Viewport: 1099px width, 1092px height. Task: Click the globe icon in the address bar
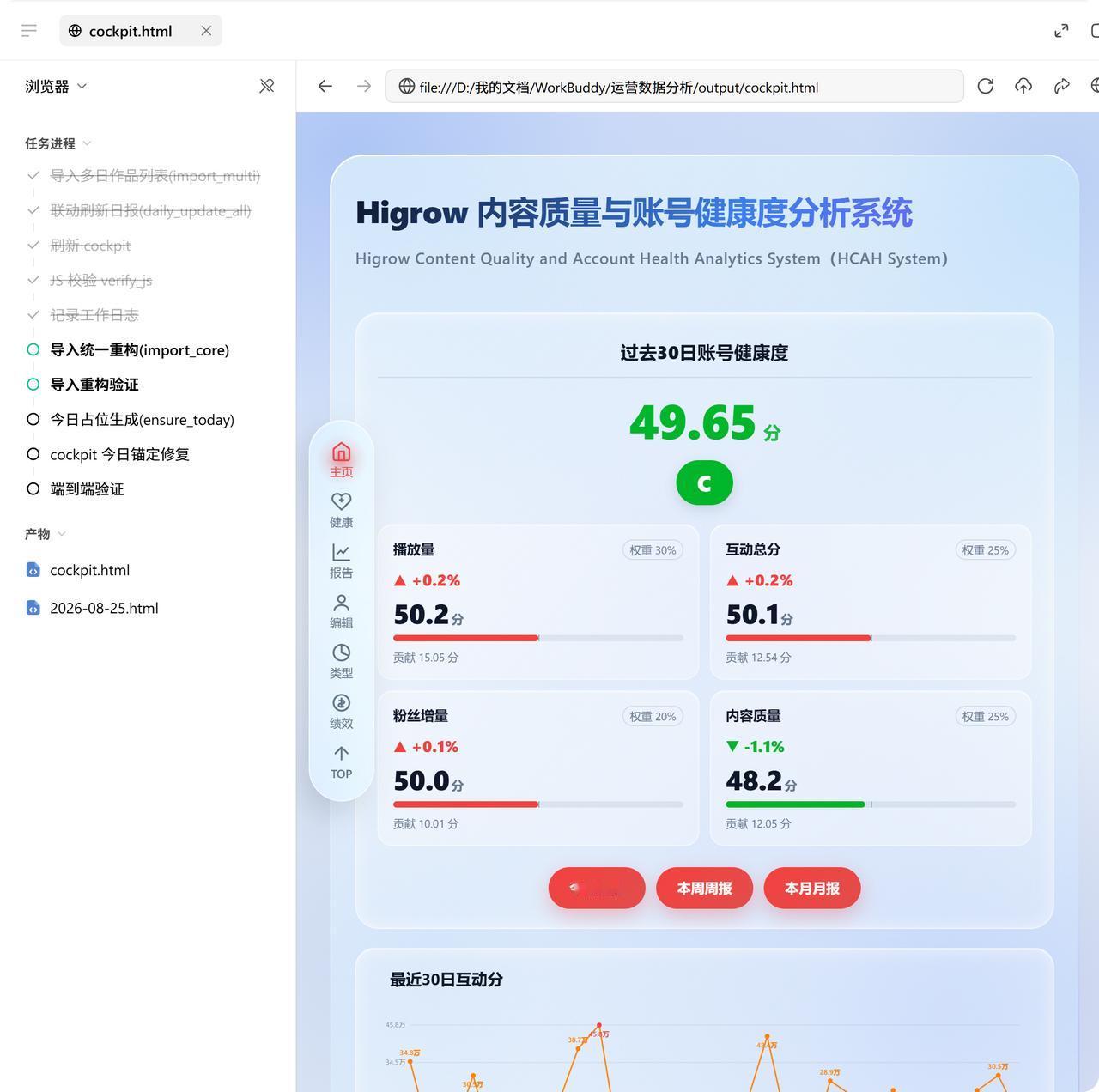pos(406,87)
